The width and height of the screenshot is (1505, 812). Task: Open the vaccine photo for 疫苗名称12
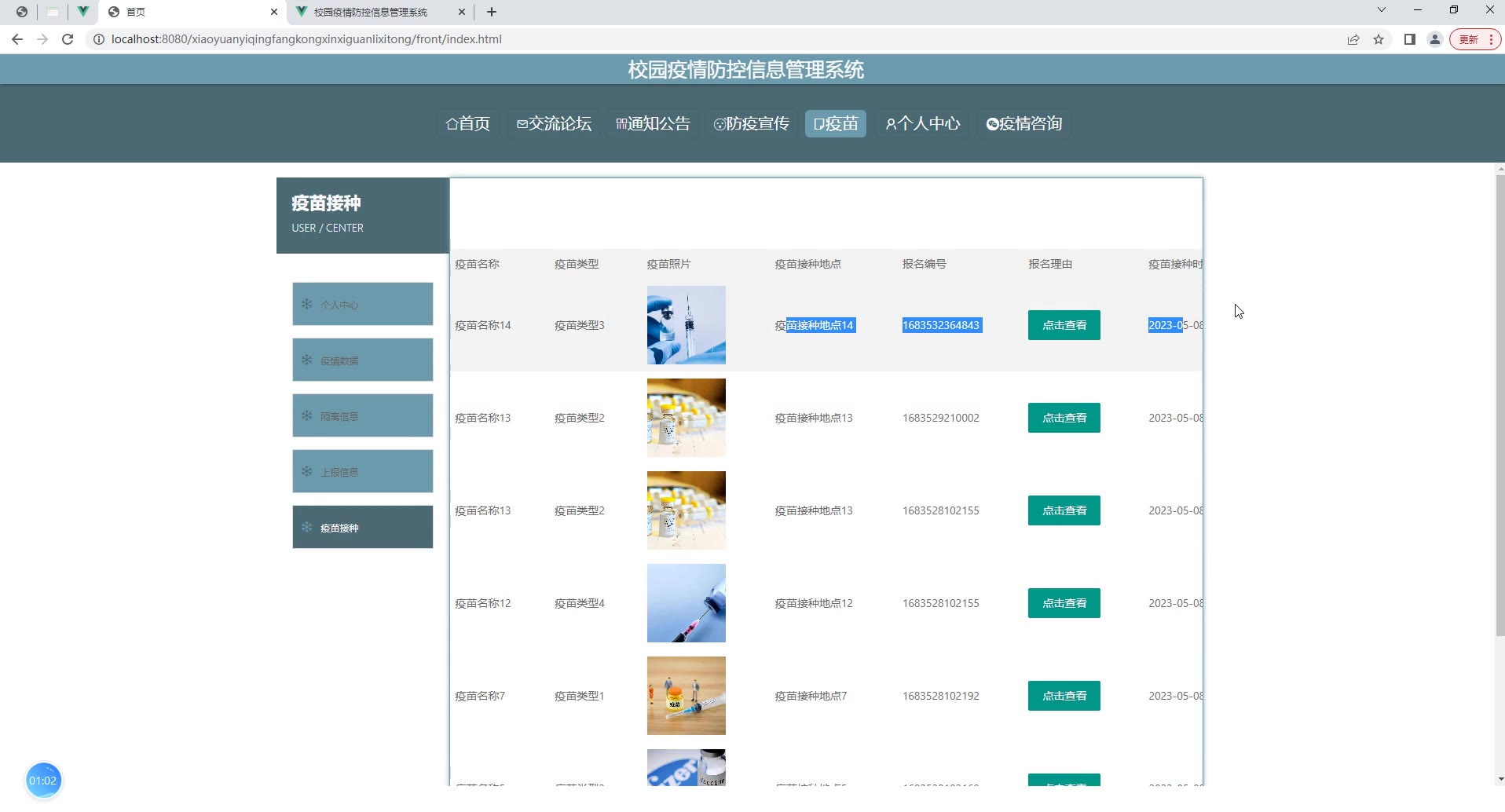point(687,603)
